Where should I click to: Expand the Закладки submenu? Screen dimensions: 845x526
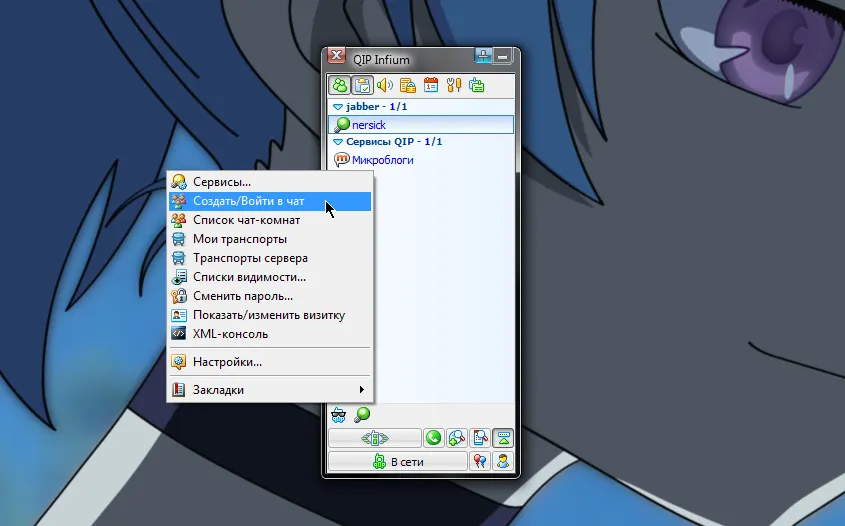pos(218,390)
